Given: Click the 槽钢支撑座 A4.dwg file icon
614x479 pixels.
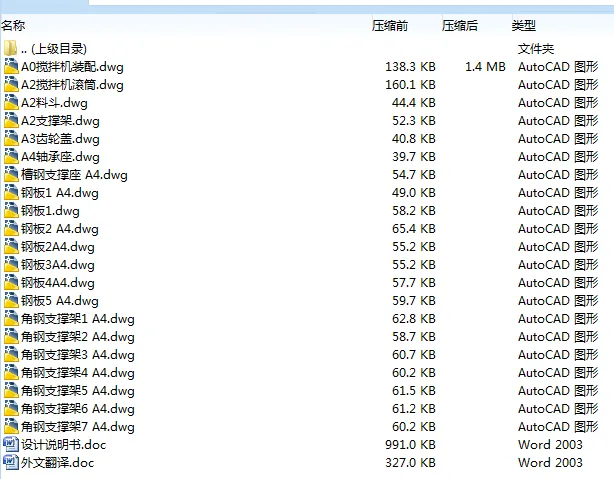Looking at the screenshot, I should pyautogui.click(x=11, y=175).
